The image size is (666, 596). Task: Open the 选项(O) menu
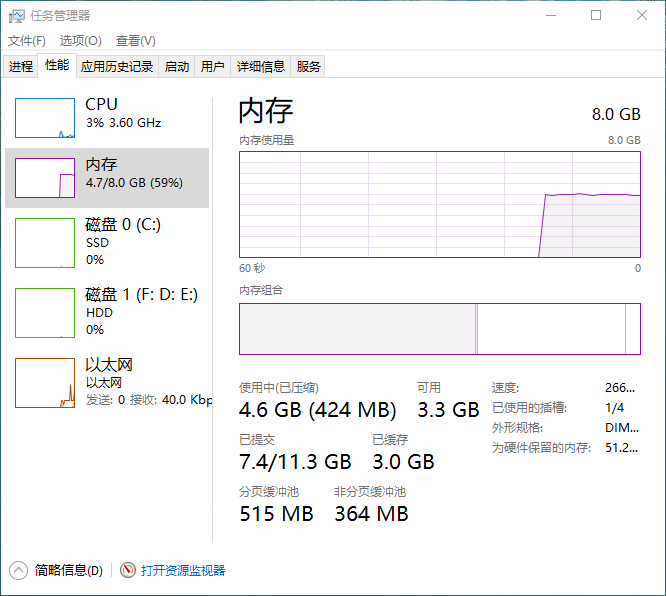point(80,41)
